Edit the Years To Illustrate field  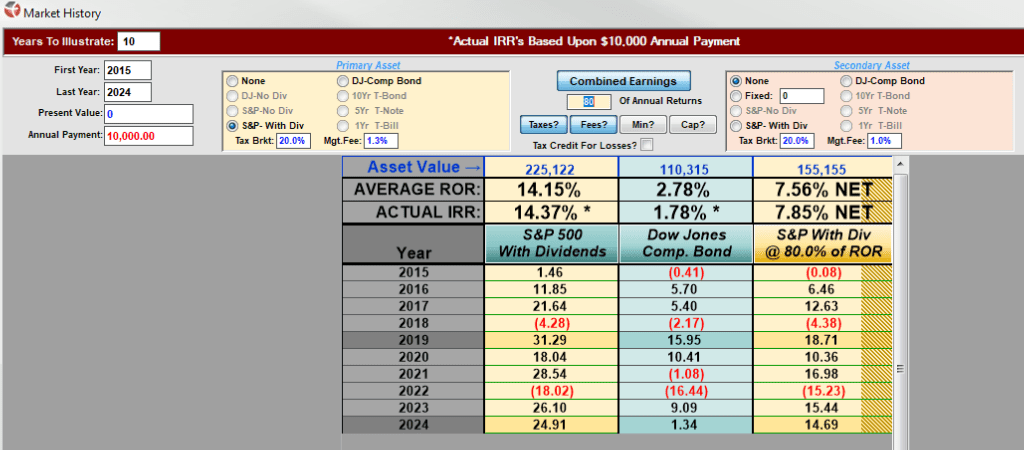click(138, 41)
